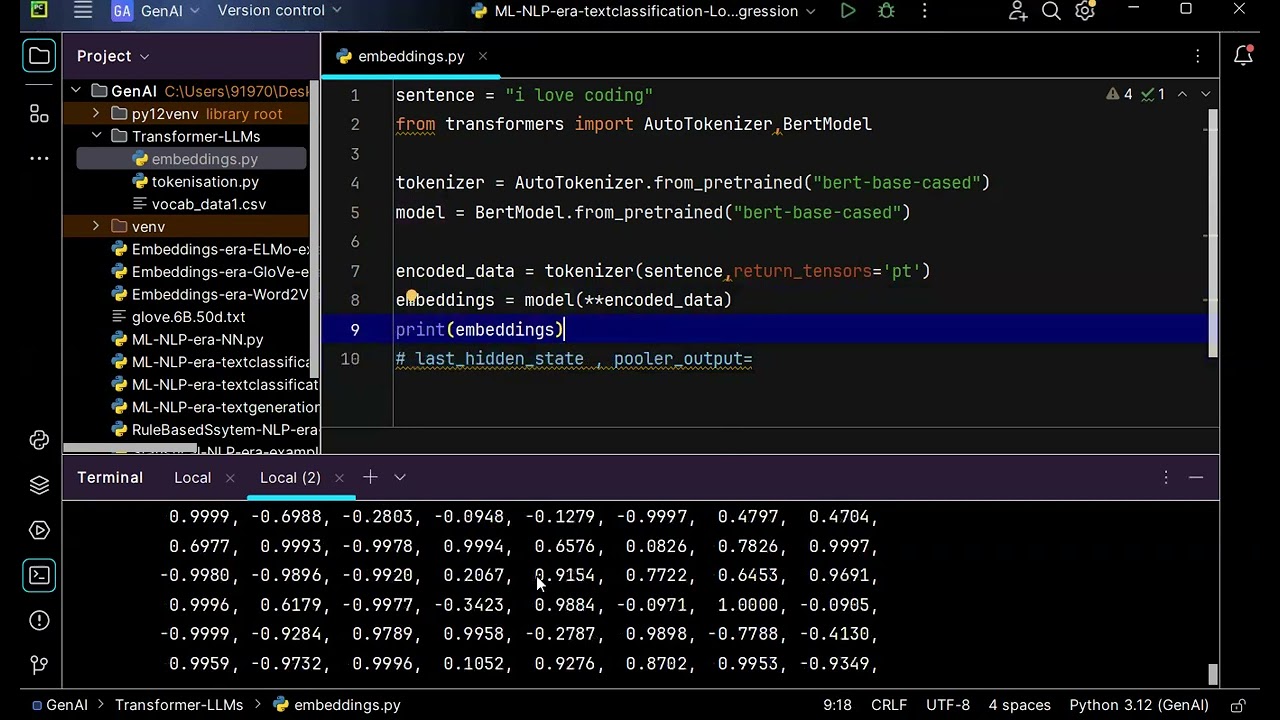Expand the py12venv folder
Image resolution: width=1280 pixels, height=720 pixels.
[96, 114]
